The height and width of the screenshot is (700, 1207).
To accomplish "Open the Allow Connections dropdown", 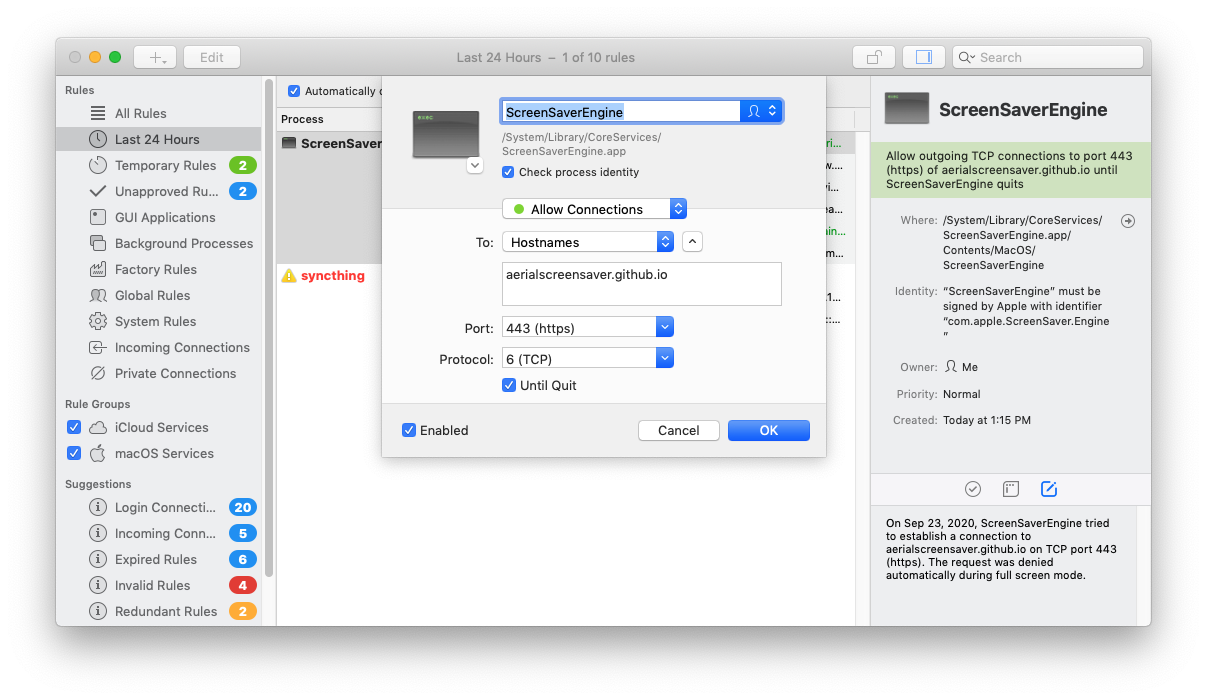I will (x=594, y=209).
